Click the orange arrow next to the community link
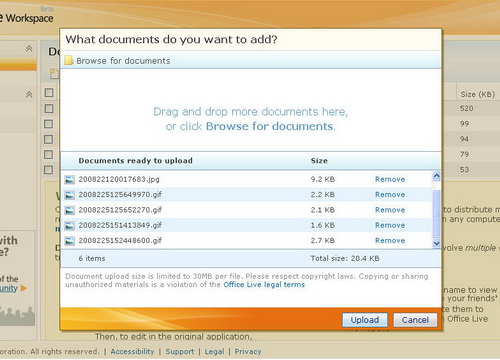Viewport: 500px width, 360px height. [23, 288]
